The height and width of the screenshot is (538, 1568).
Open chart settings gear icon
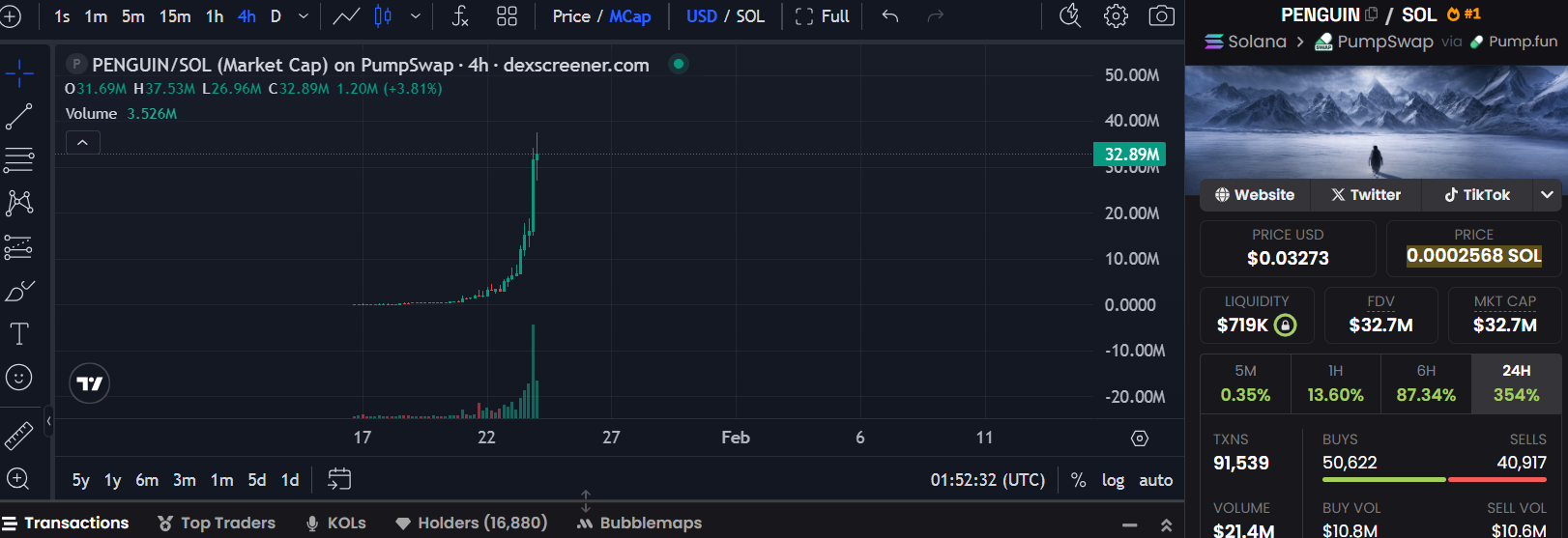[x=1116, y=16]
